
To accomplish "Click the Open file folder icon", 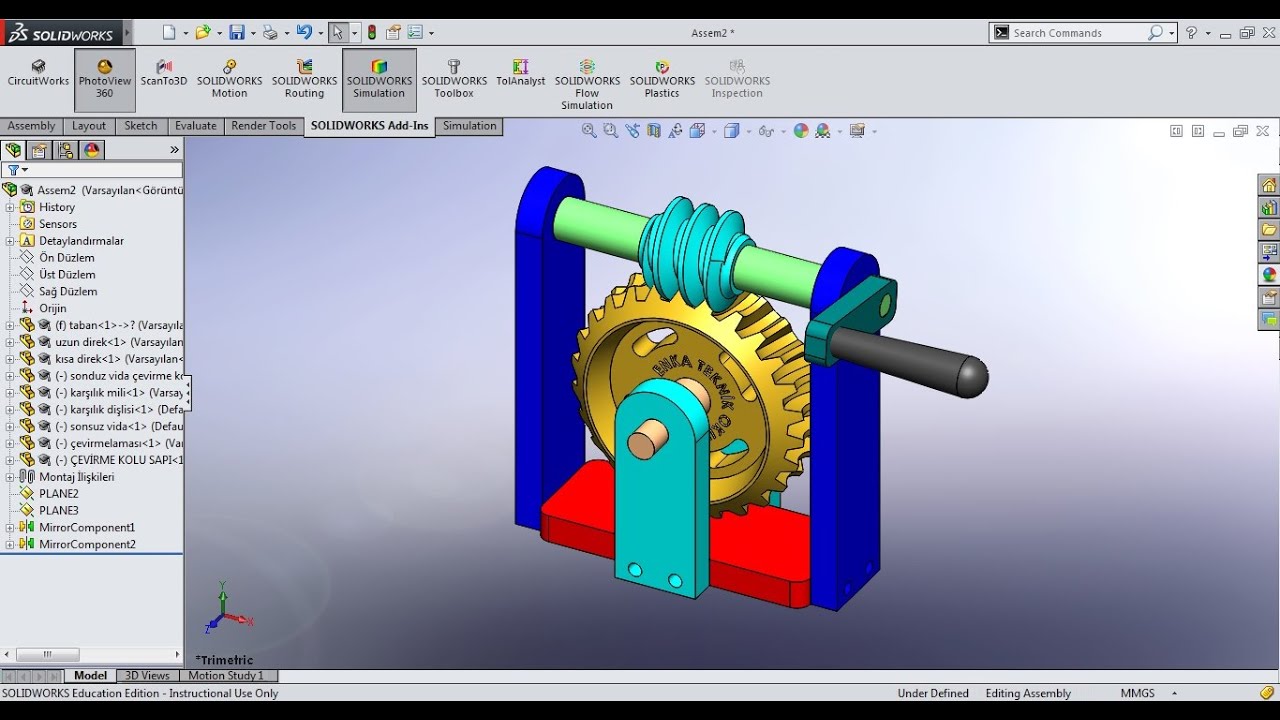I will pyautogui.click(x=203, y=33).
